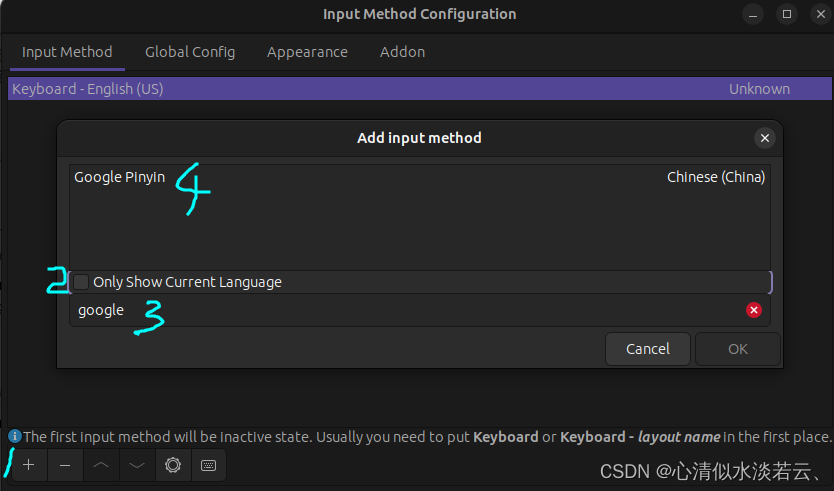This screenshot has width=834, height=491.
Task: Open the Addon tab
Action: click(403, 52)
